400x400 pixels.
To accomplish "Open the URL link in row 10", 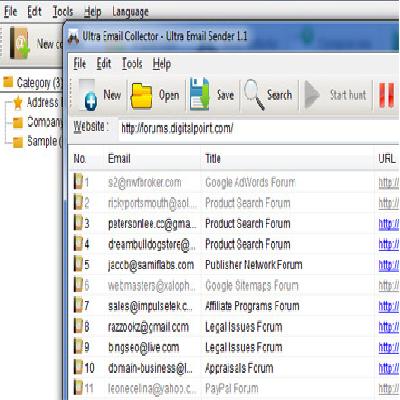I will point(389,369).
